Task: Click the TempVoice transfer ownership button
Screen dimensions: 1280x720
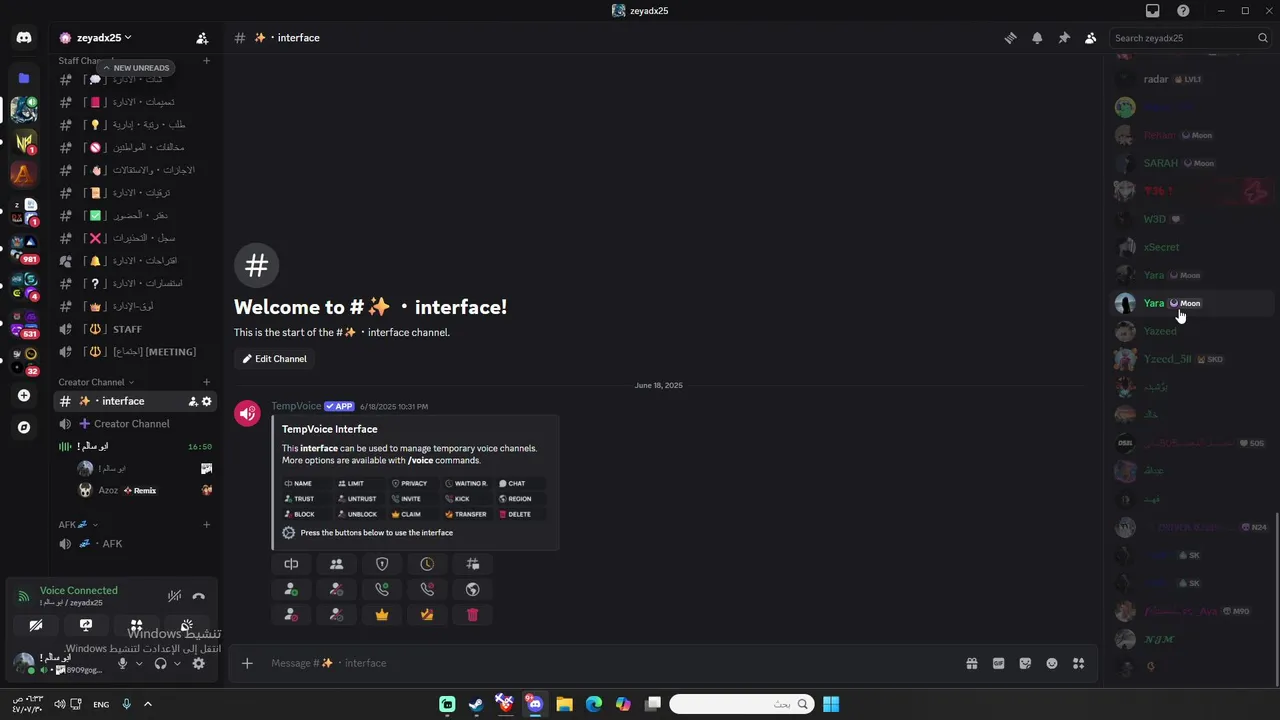Action: point(427,615)
